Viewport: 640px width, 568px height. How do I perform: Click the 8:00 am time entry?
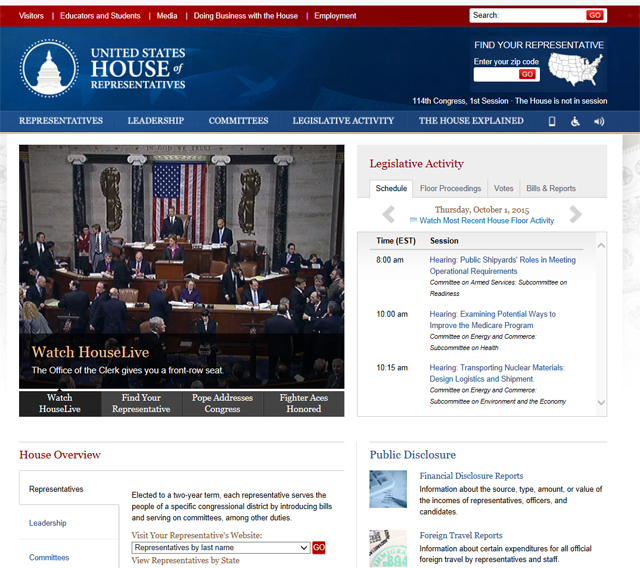tap(390, 260)
